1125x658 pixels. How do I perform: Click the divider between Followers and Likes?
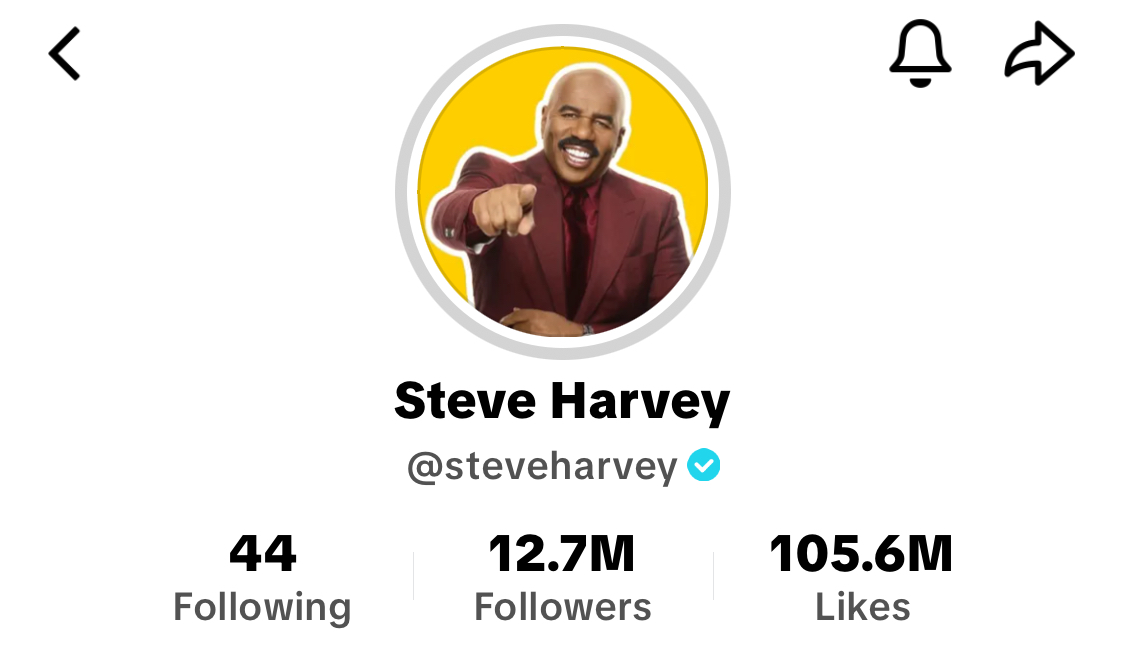click(713, 575)
